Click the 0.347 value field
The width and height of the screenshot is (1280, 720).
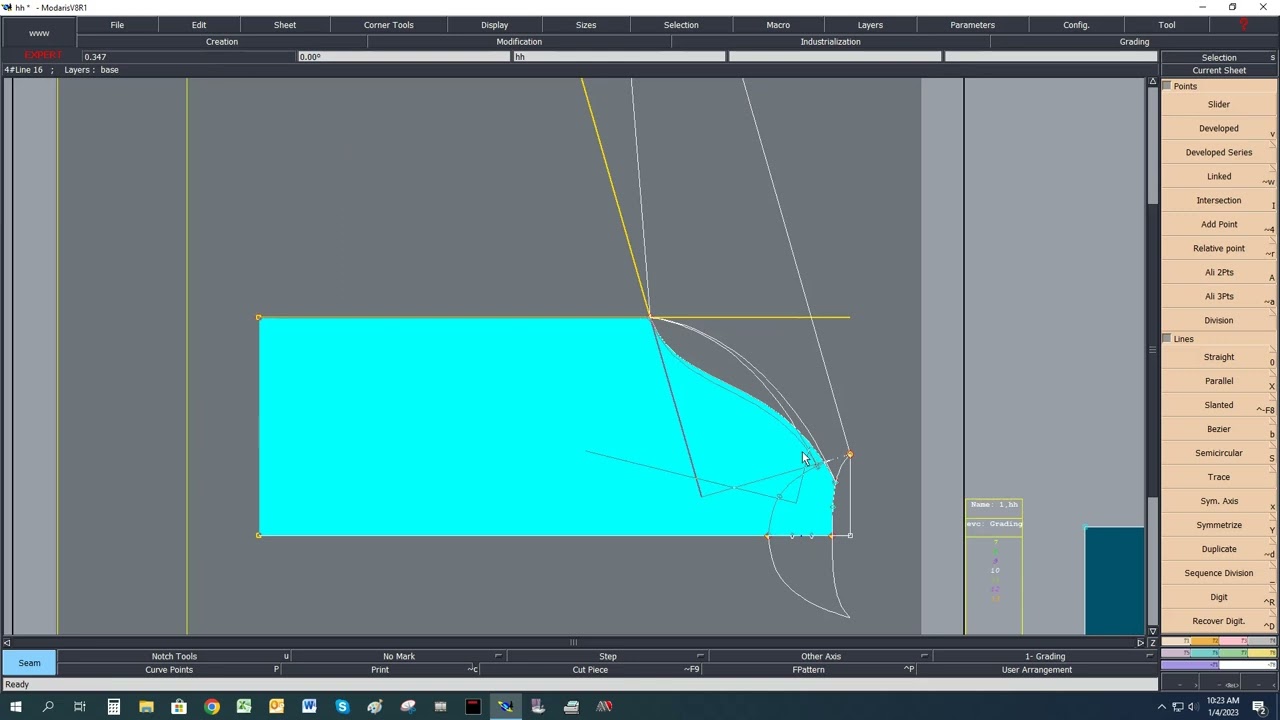click(x=188, y=57)
